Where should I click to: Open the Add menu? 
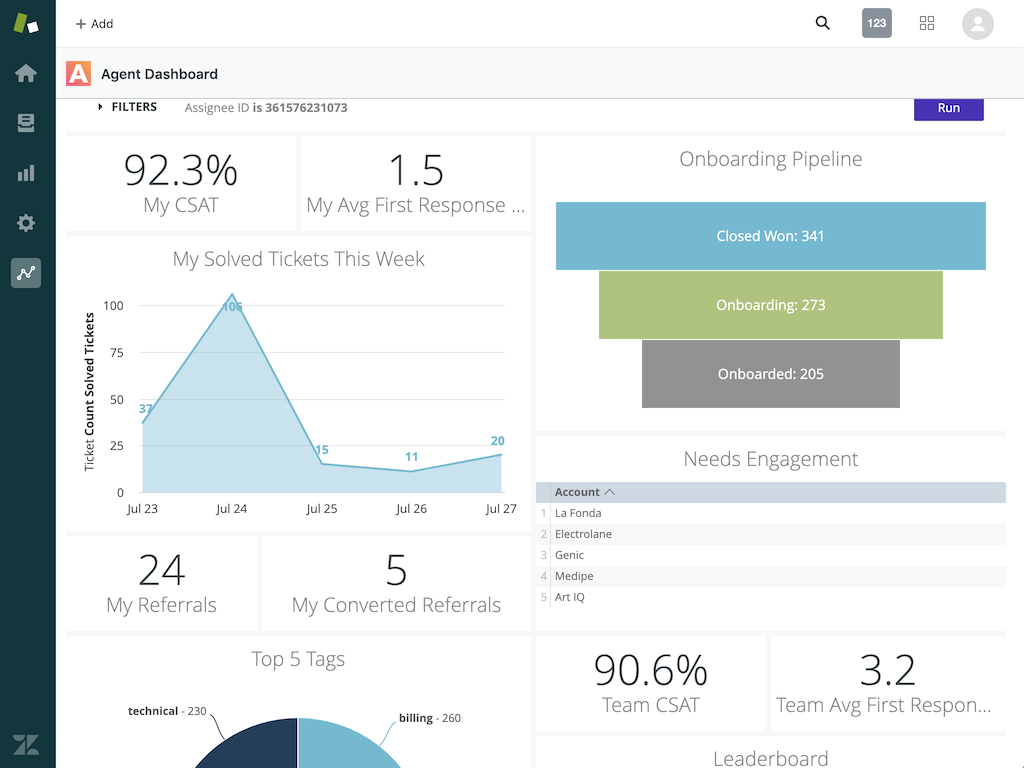tap(93, 23)
